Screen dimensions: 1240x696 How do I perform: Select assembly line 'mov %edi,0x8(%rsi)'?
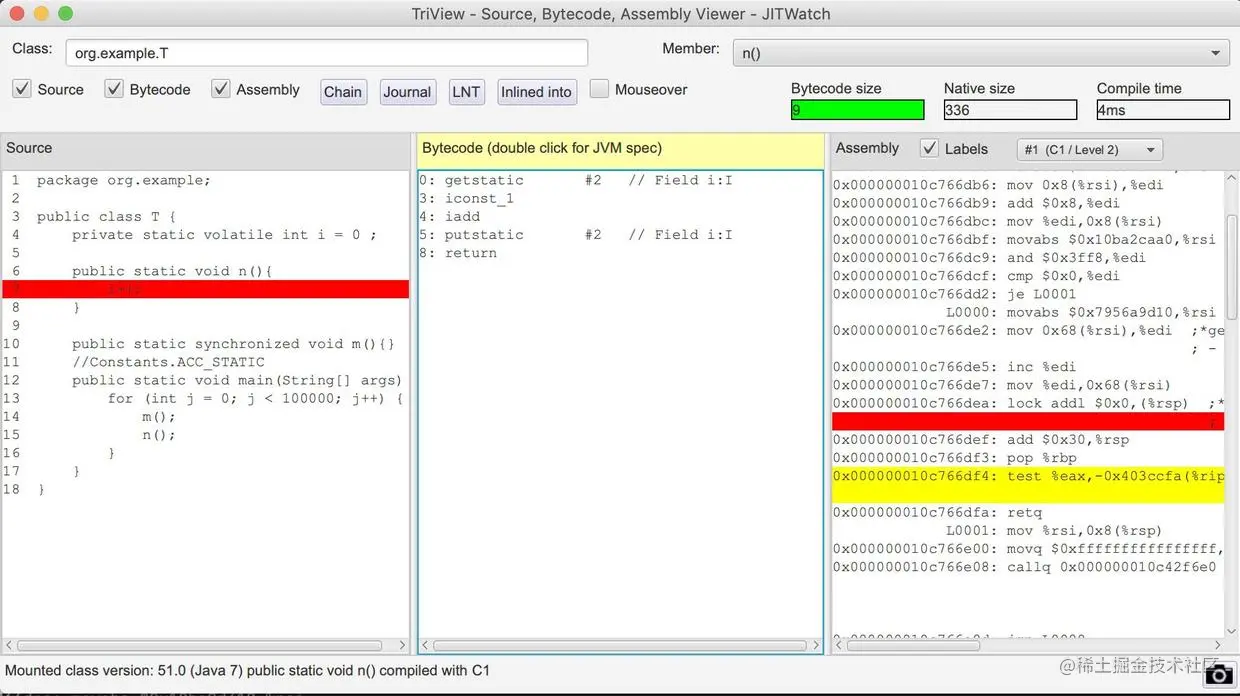(x=998, y=221)
